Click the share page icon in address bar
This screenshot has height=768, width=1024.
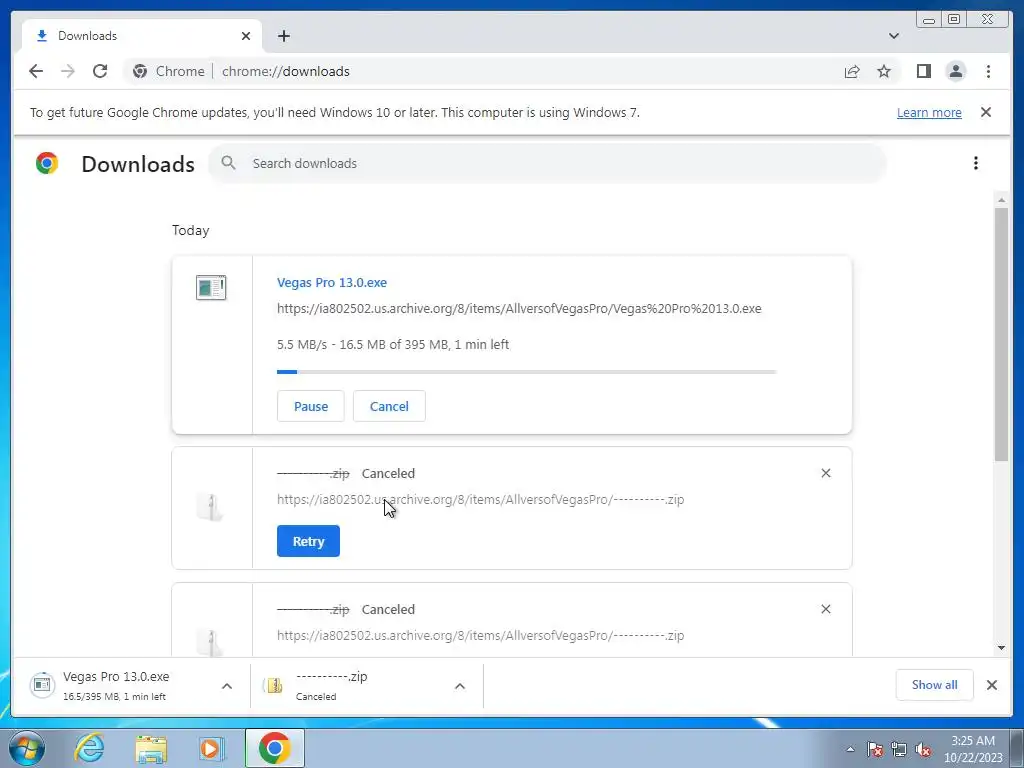click(x=852, y=71)
